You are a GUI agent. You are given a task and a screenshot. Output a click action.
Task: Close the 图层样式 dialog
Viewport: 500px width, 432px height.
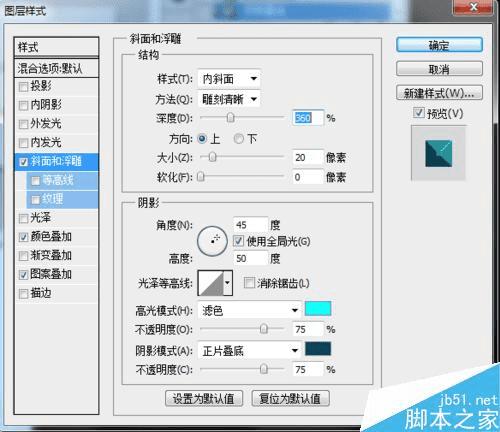click(473, 7)
